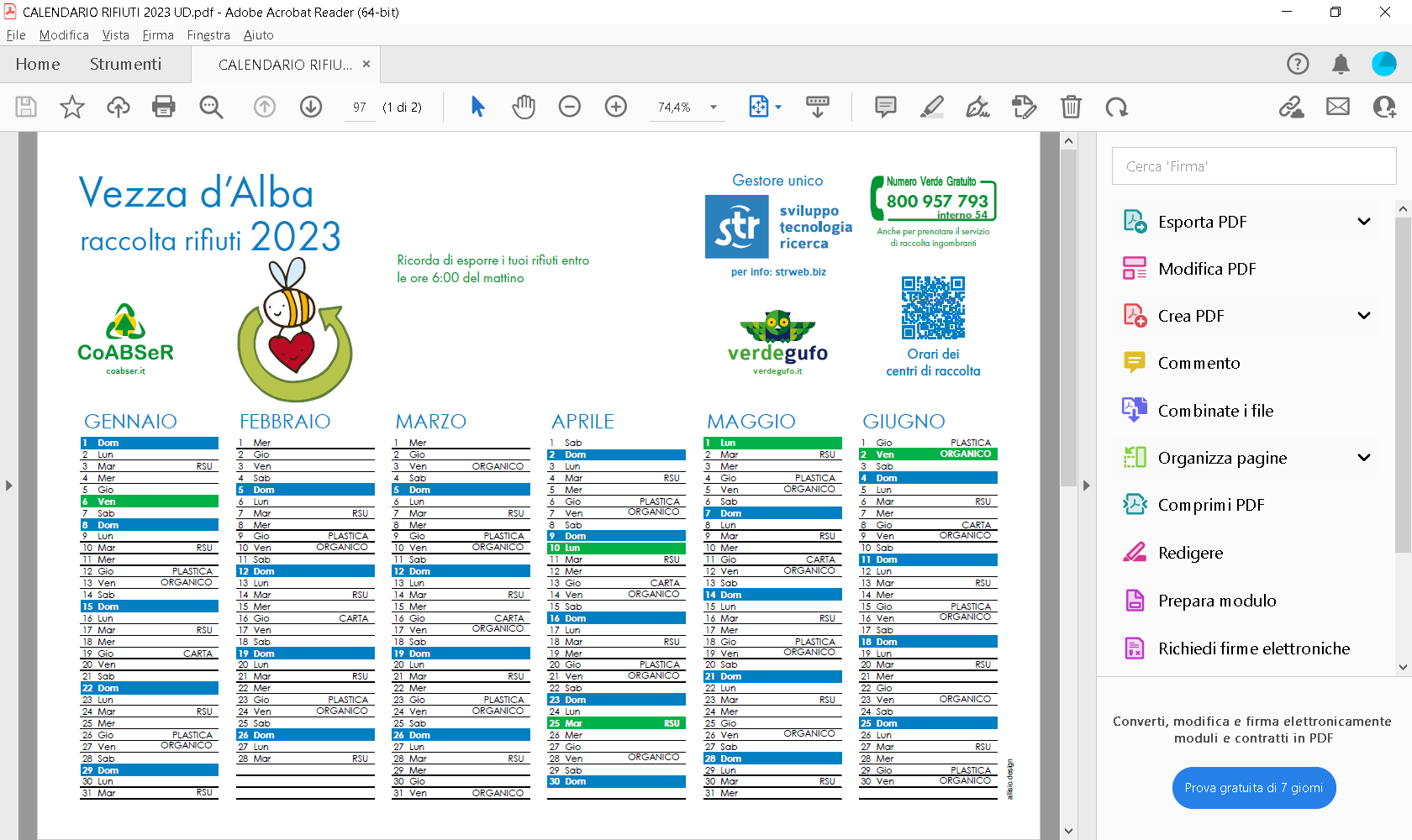Open the notifications bell
Image resolution: width=1412 pixels, height=840 pixels.
click(x=1341, y=64)
